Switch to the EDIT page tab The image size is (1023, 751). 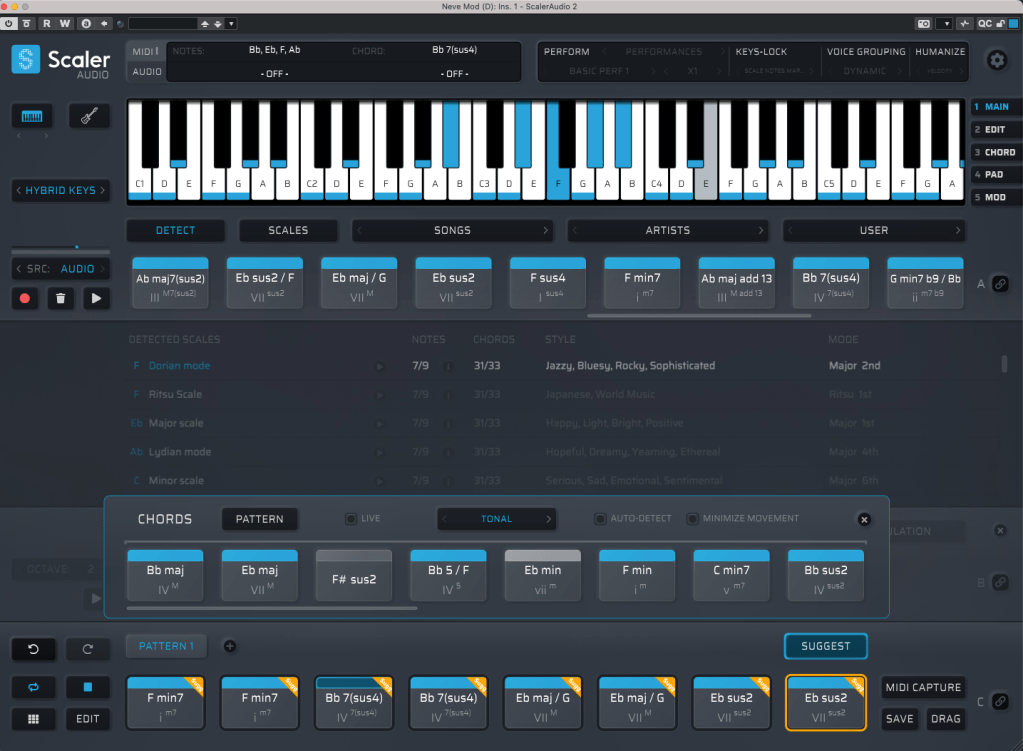click(995, 129)
